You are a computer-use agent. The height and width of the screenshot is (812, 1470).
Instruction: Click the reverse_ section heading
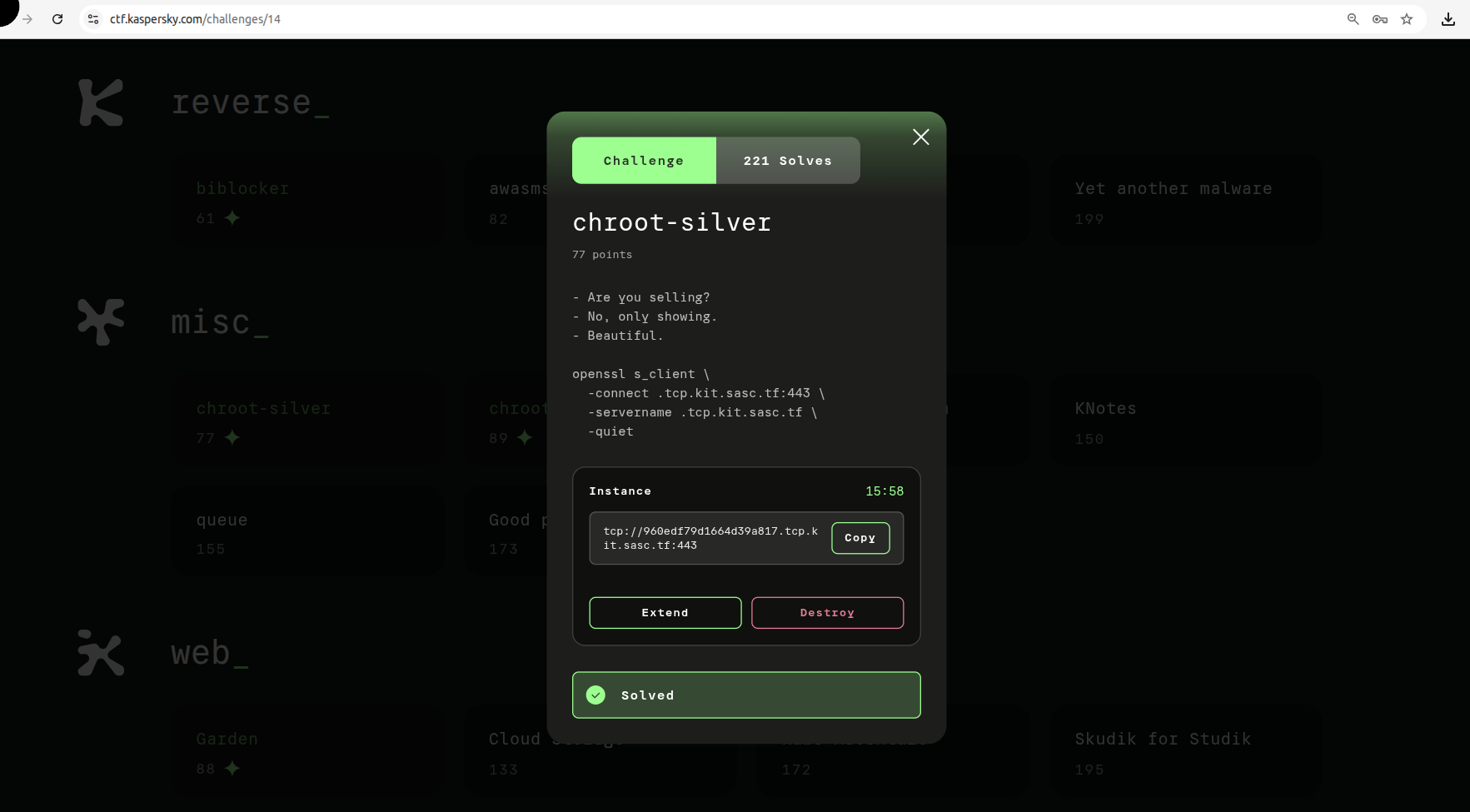pos(250,102)
